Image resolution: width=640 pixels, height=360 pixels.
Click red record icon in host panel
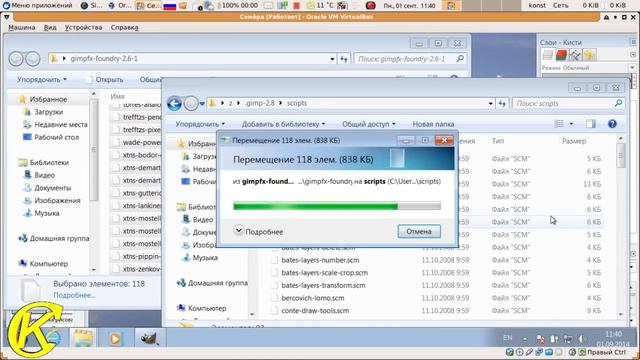pos(371,6)
